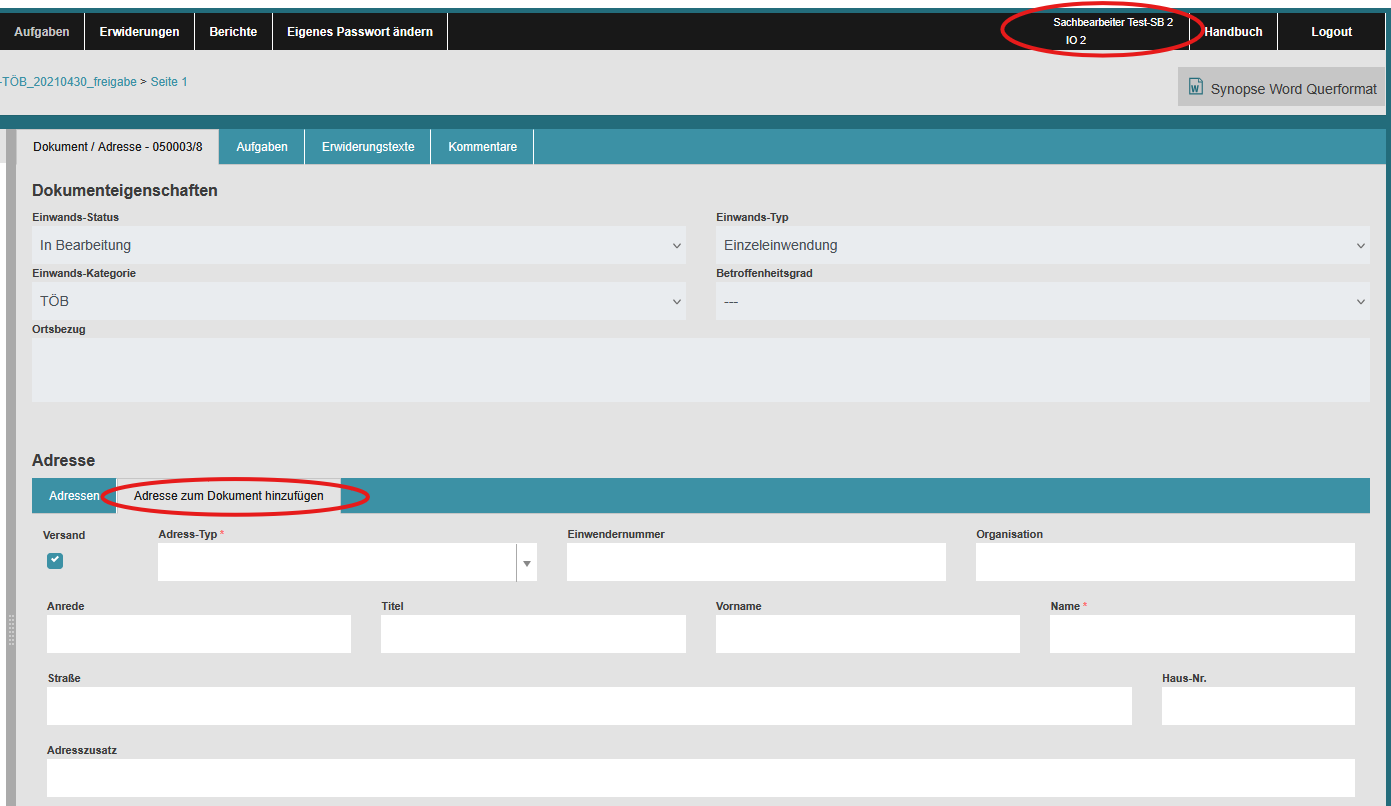Go to the Berichte menu
This screenshot has height=806, width=1391.
(233, 32)
